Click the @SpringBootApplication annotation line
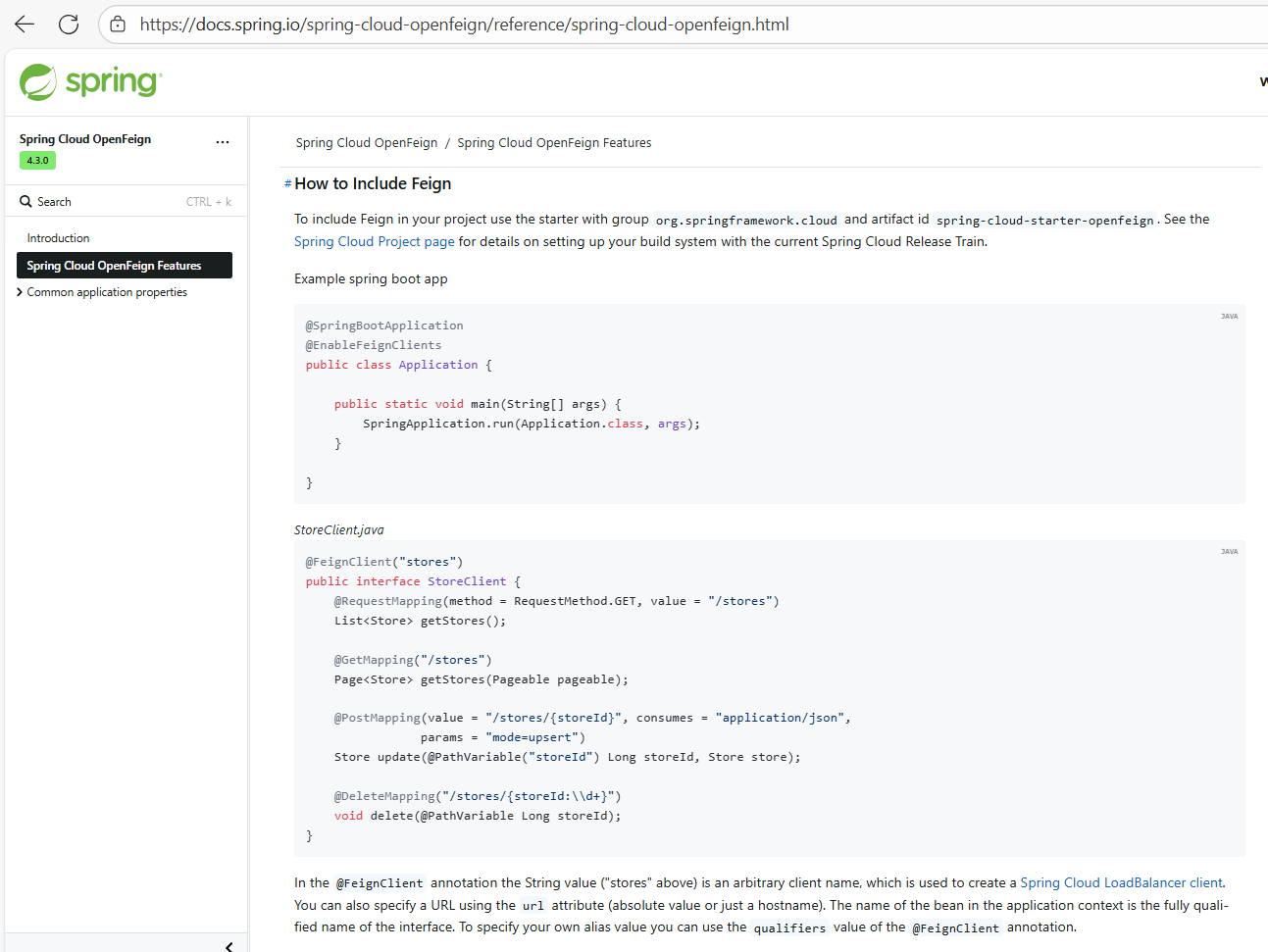Screen dimensions: 1268x952 point(384,326)
